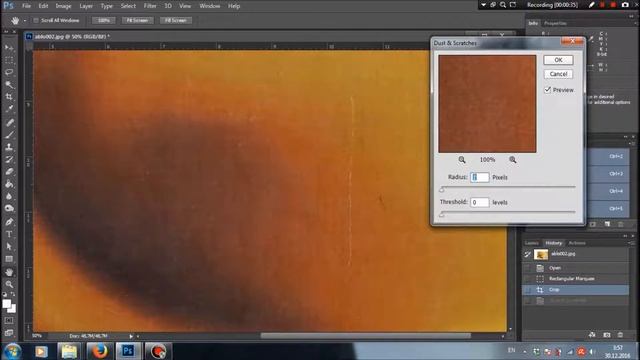Zoom in the Dust & Scratches preview
This screenshot has height=360, width=640.
(x=513, y=160)
